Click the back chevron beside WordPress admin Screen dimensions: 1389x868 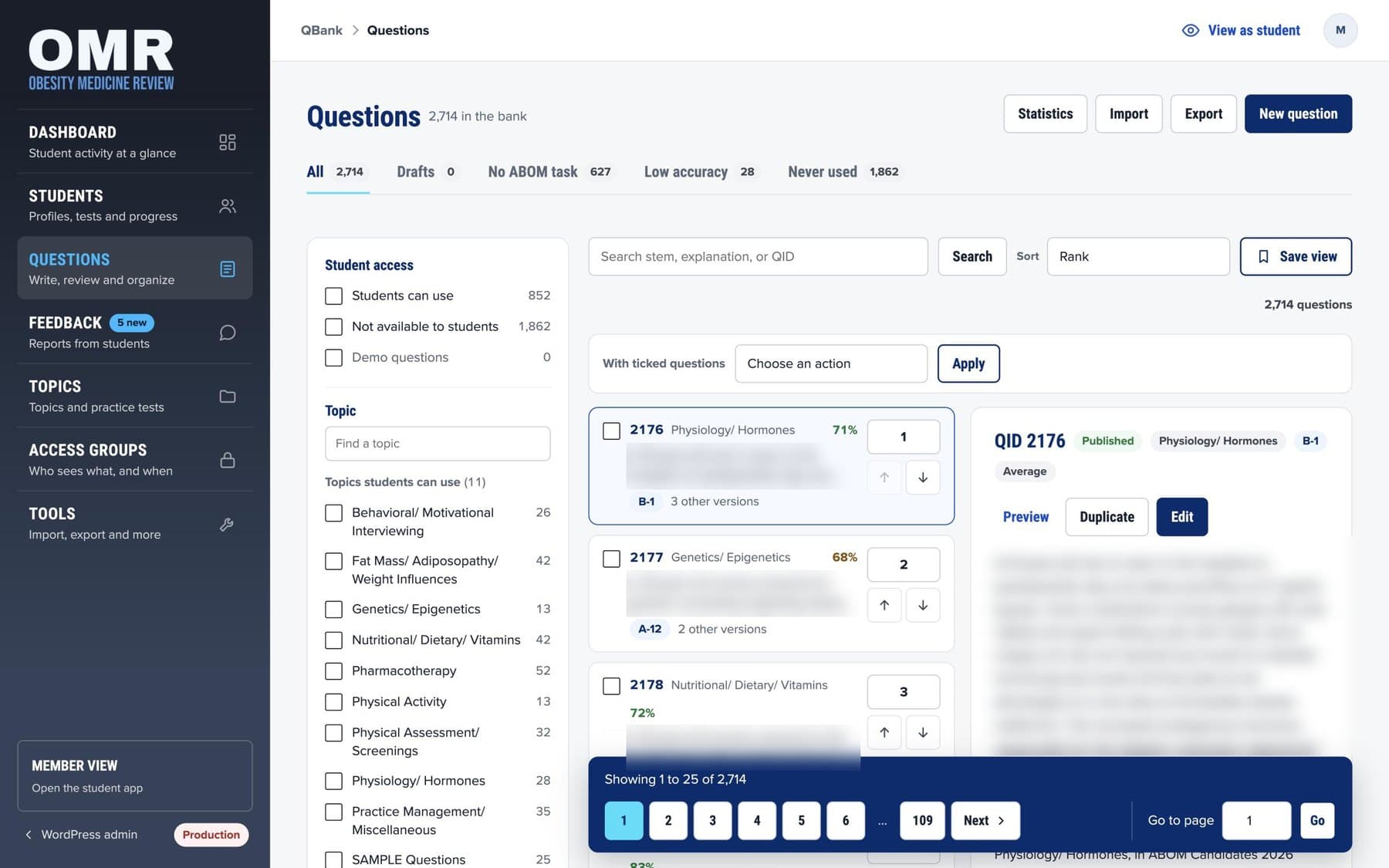29,834
